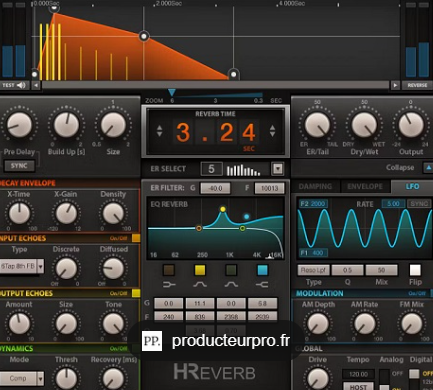
Task: Click the bell filter icon under yellow band
Action: pos(200,284)
